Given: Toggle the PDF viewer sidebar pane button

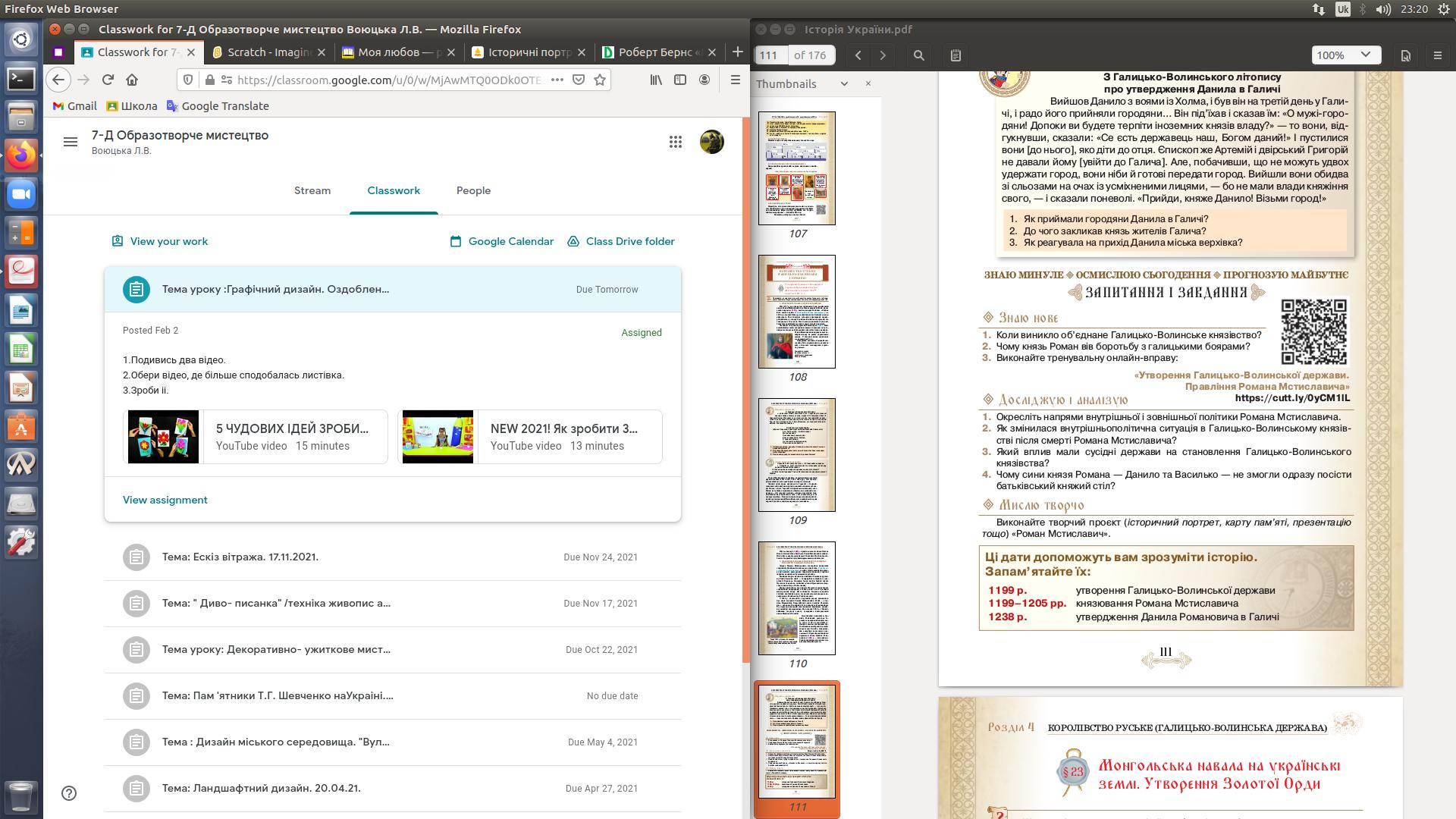Looking at the screenshot, I should (x=955, y=55).
